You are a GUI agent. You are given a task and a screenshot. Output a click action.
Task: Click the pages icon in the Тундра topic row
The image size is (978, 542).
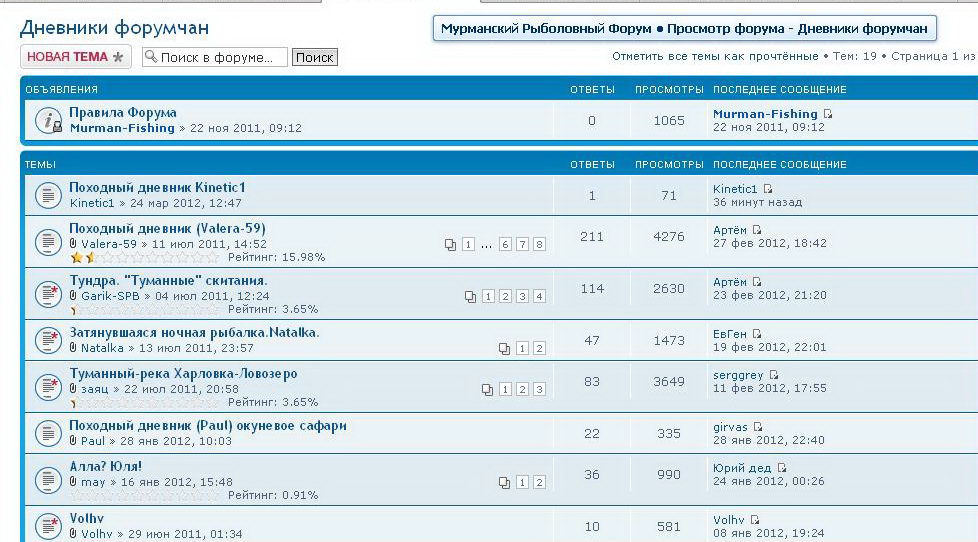pos(471,297)
